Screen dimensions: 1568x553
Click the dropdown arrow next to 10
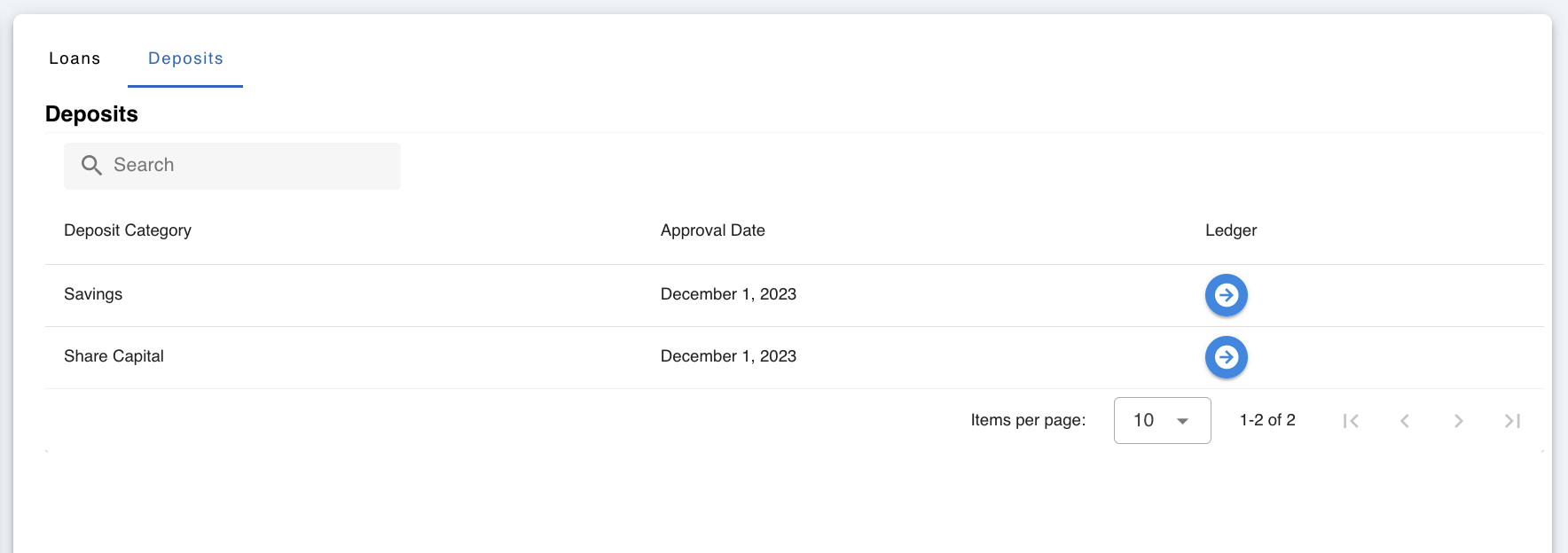pyautogui.click(x=1183, y=421)
